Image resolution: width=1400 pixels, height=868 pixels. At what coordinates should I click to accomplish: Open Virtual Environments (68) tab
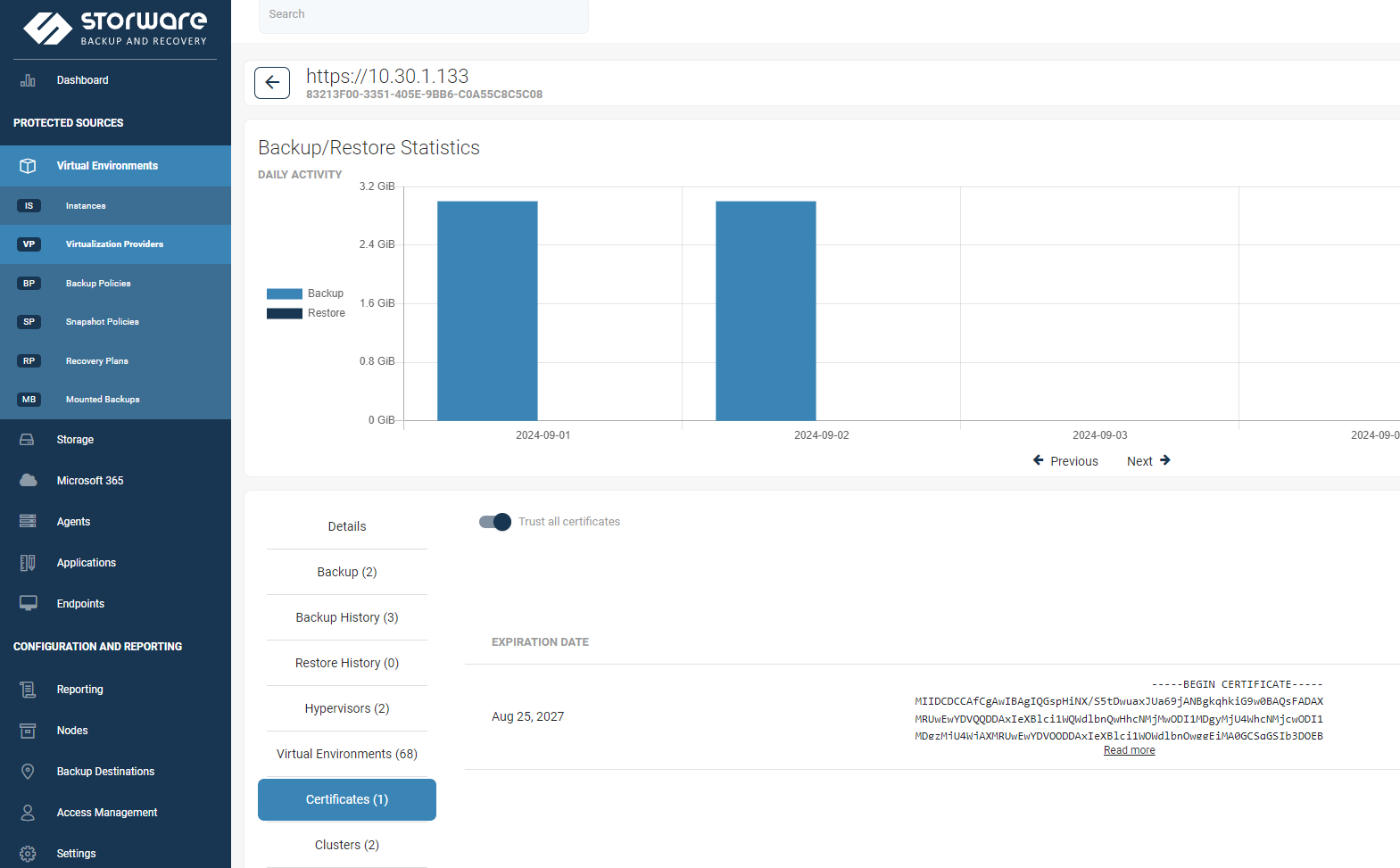click(x=347, y=754)
